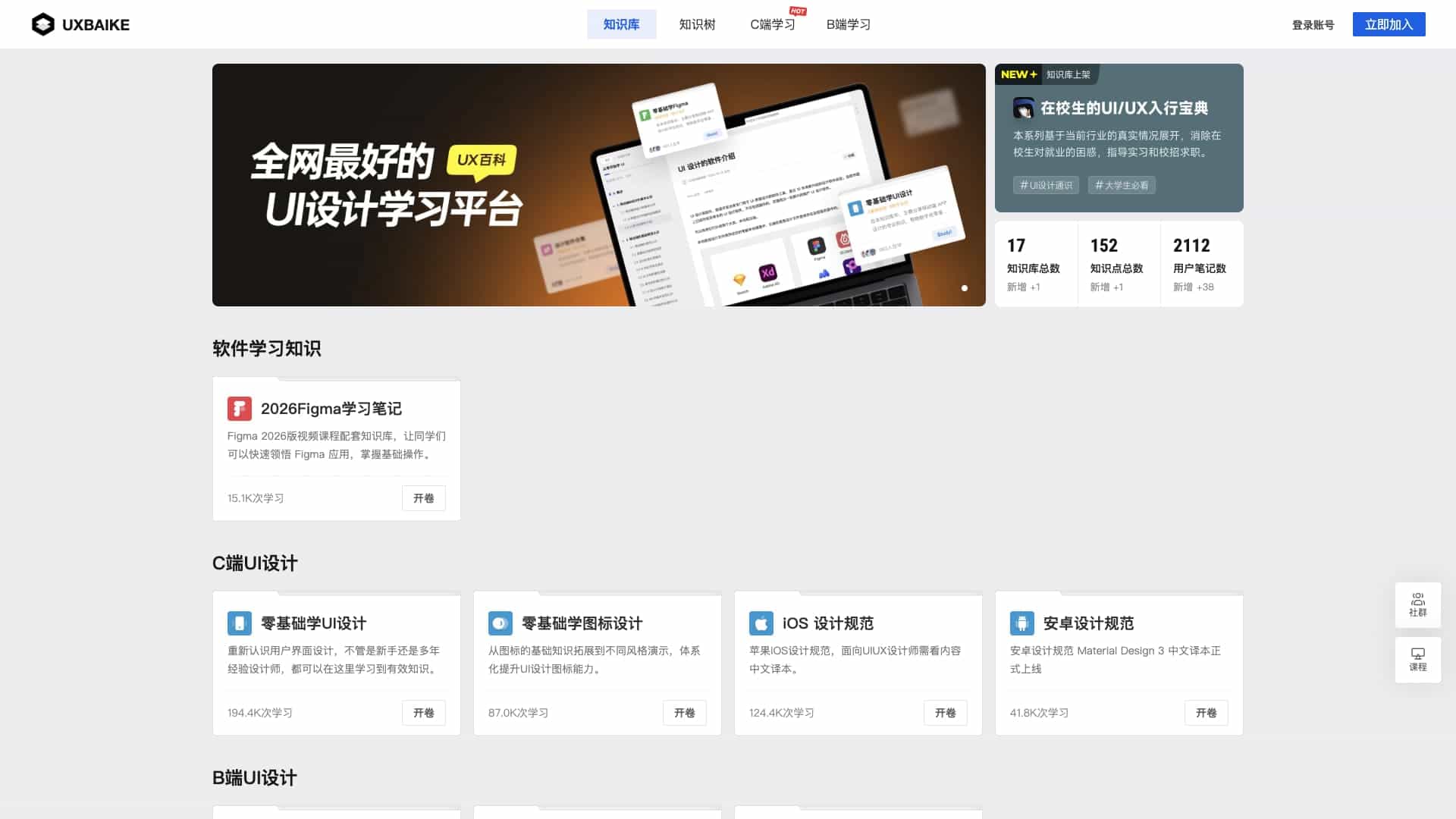1456x819 pixels.
Task: Click the white carousel indicator dot on banner
Action: (965, 288)
